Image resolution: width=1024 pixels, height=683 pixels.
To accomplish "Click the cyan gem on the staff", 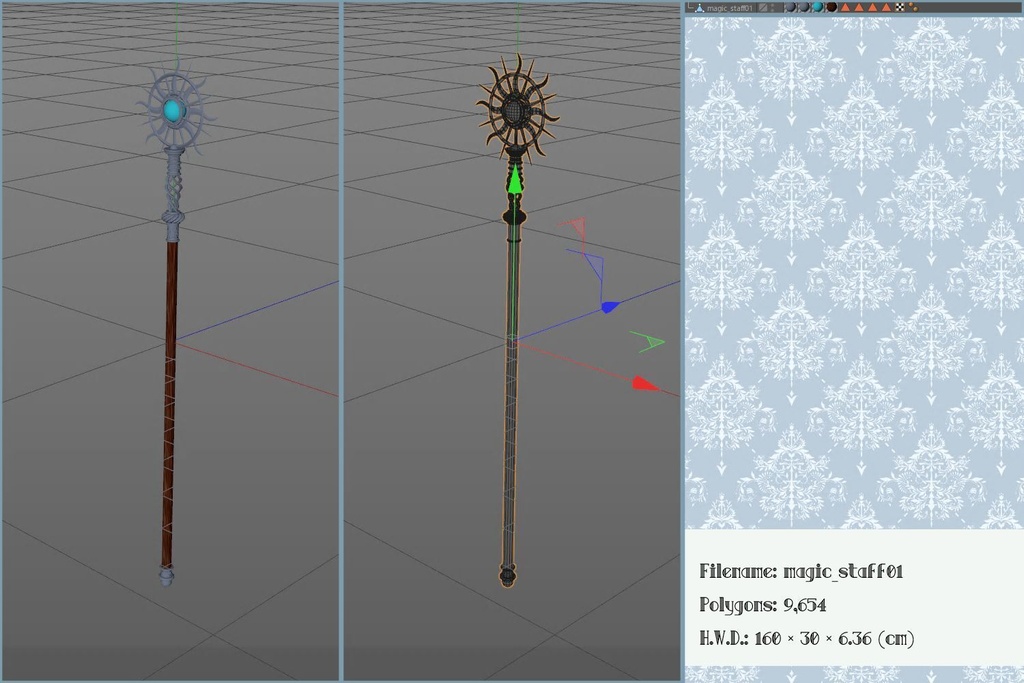I will 172,110.
